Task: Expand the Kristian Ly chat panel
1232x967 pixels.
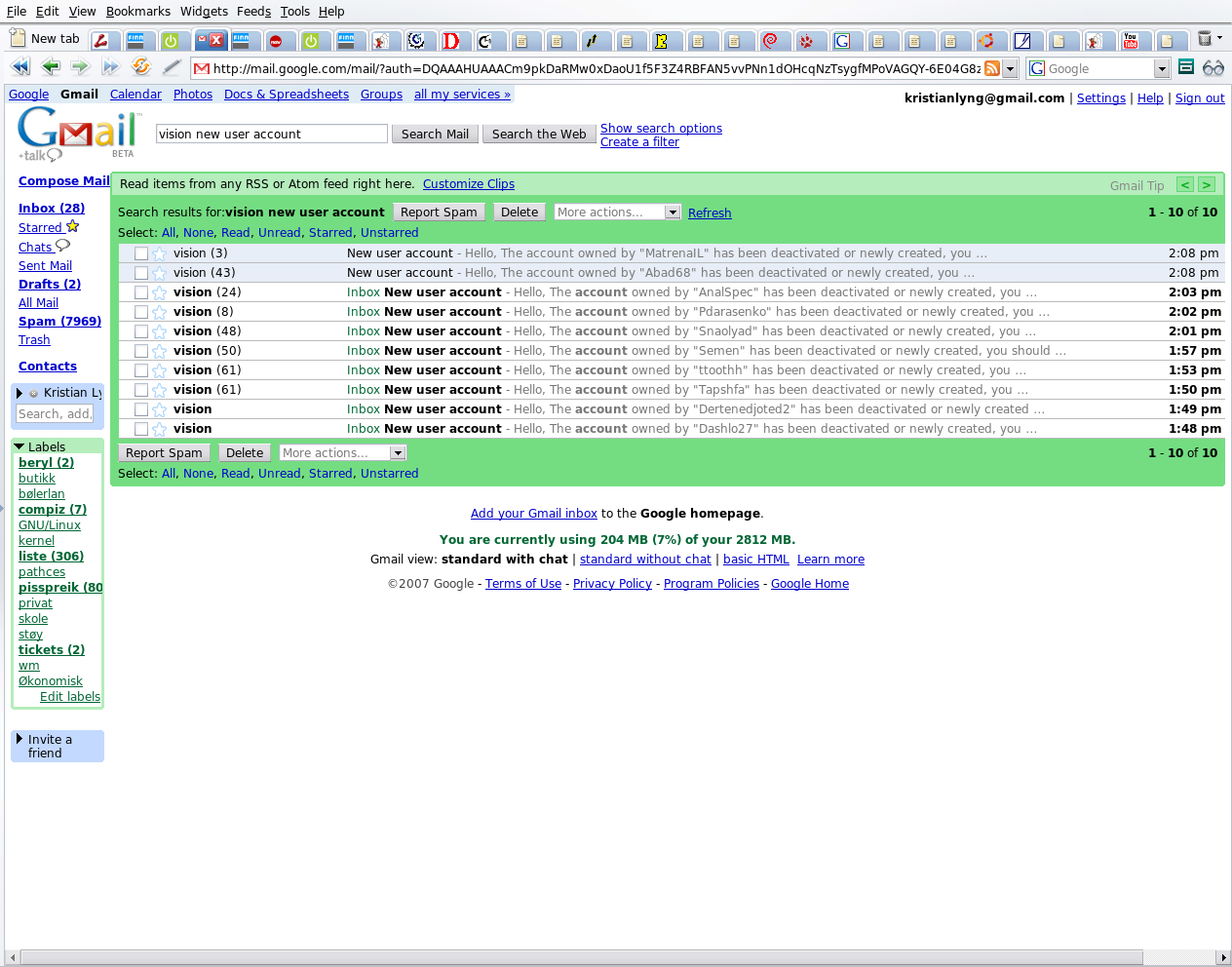Action: pyautogui.click(x=19, y=393)
